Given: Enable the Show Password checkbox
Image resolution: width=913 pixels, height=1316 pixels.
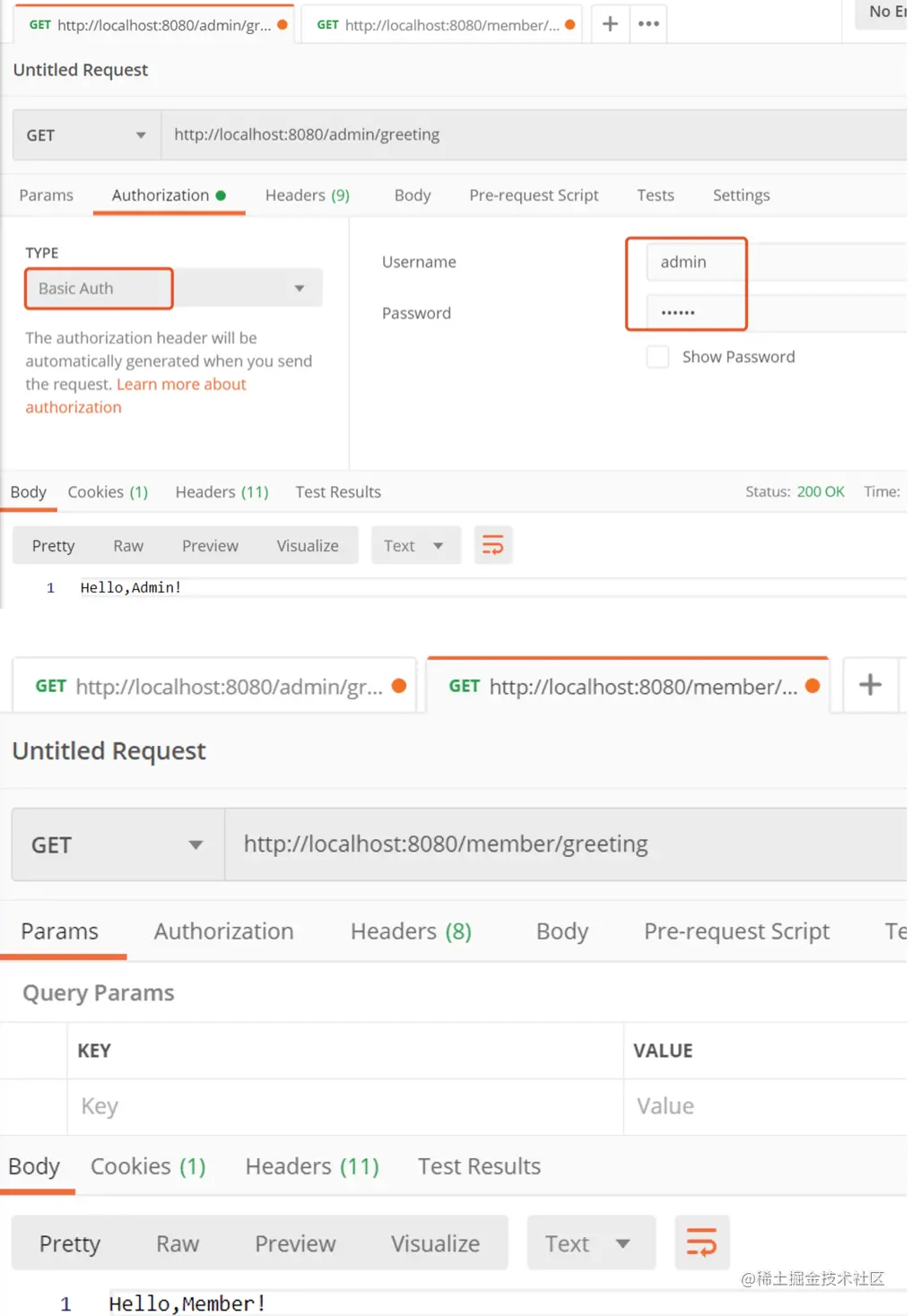Looking at the screenshot, I should click(658, 357).
